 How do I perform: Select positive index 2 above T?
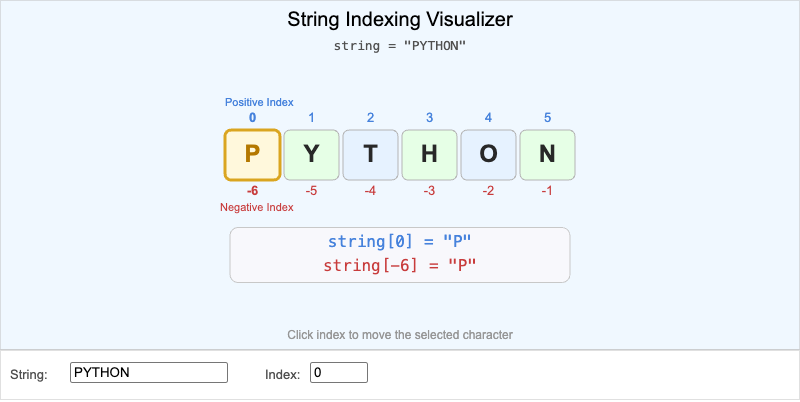tap(370, 118)
